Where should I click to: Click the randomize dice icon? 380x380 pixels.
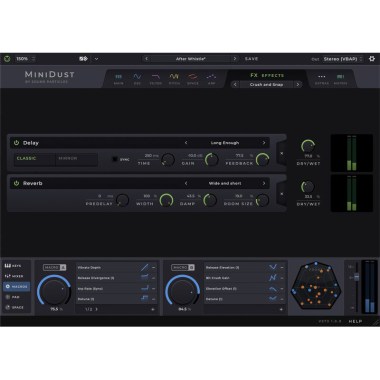(x=83, y=59)
